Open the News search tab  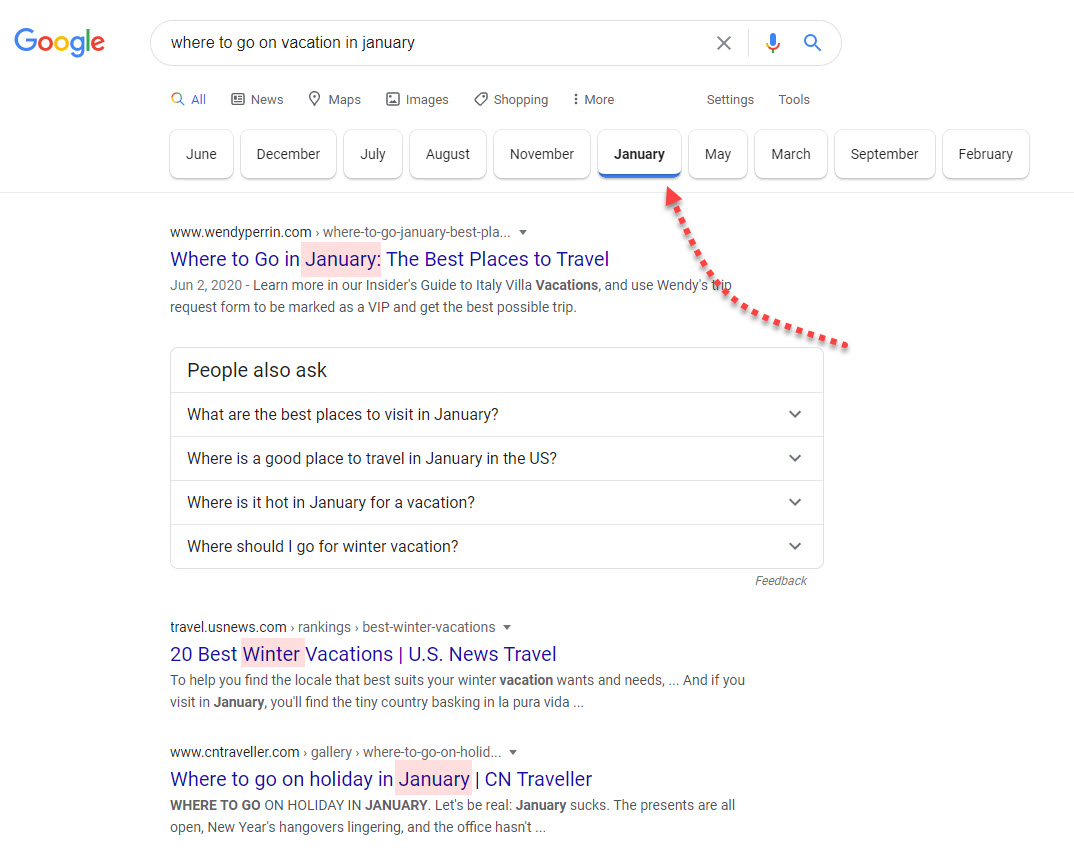point(257,100)
